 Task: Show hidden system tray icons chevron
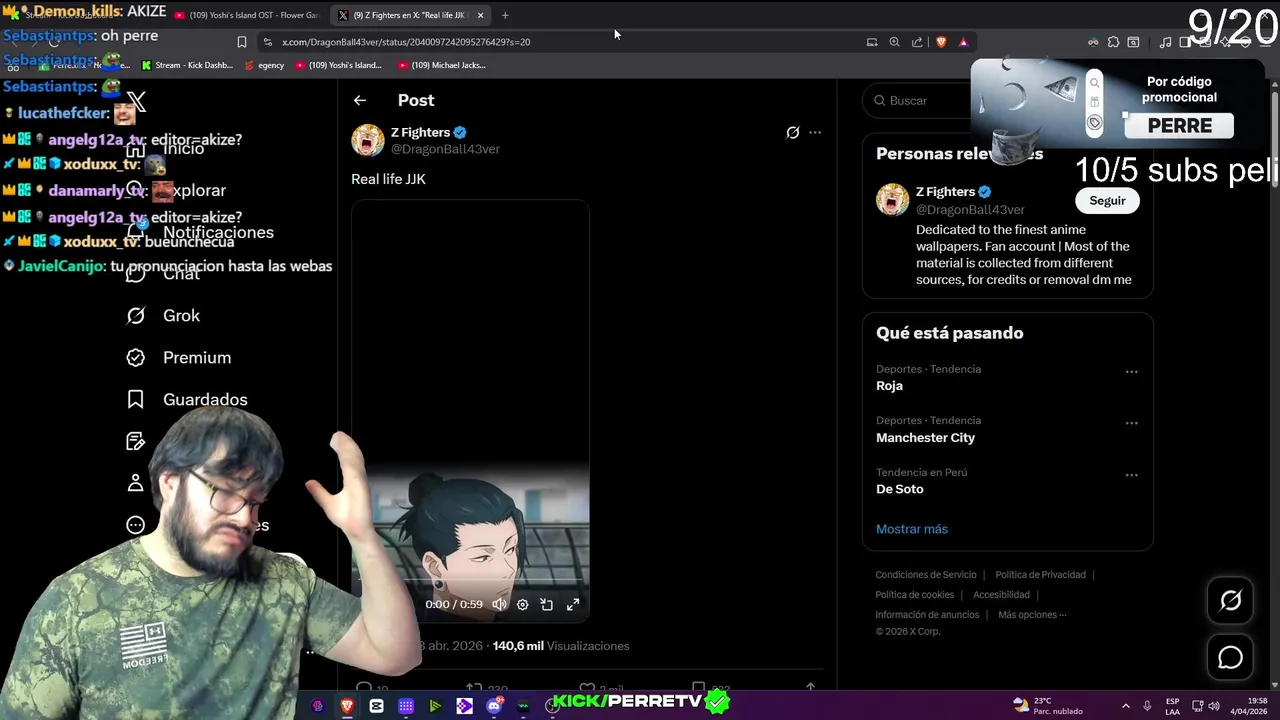[x=1125, y=706]
